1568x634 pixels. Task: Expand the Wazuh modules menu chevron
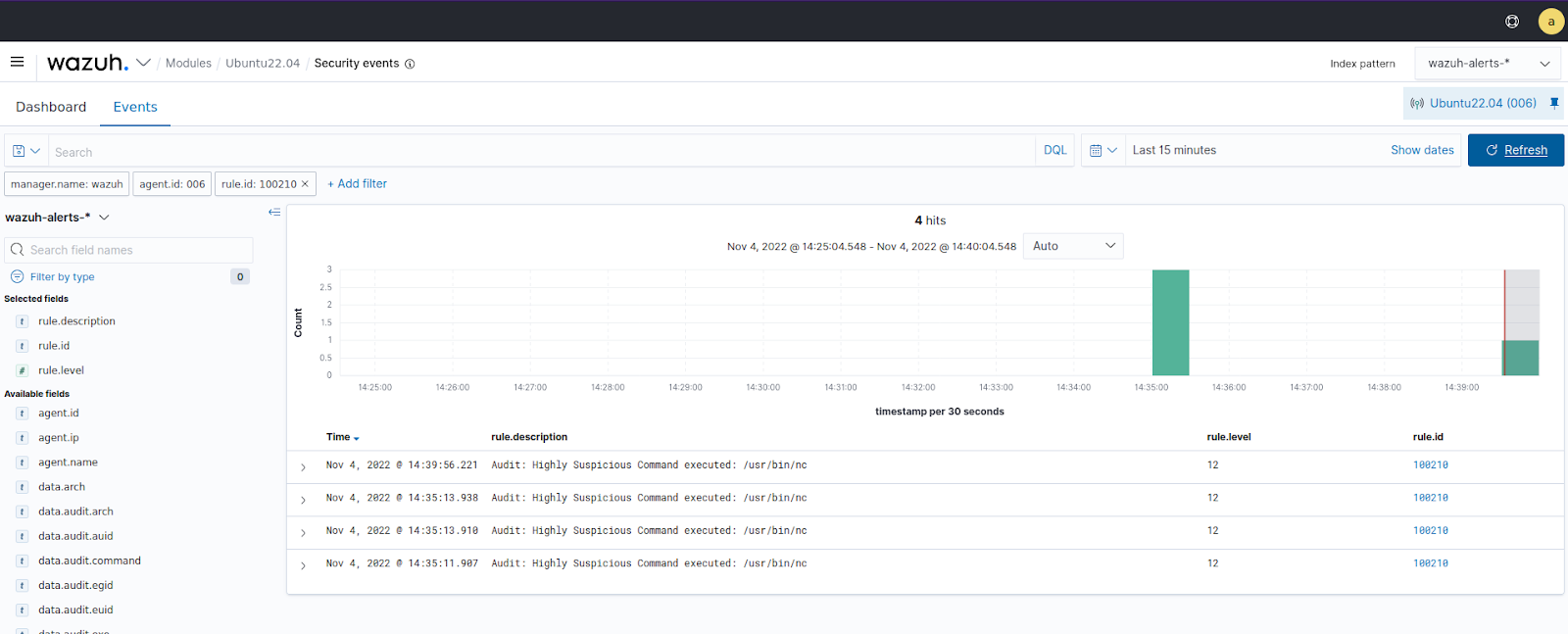point(143,63)
